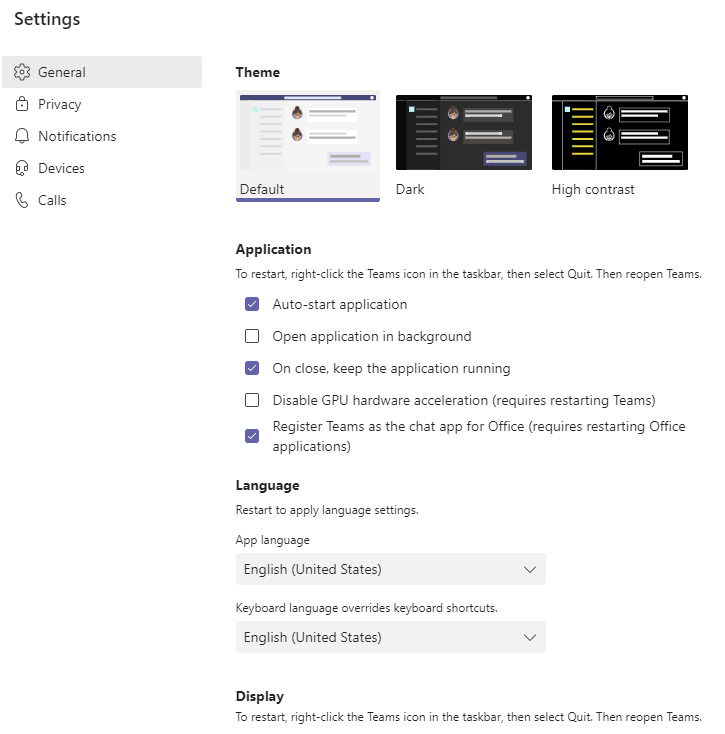This screenshot has height=734, width=725.
Task: Pick the Default theme preview
Action: click(308, 132)
